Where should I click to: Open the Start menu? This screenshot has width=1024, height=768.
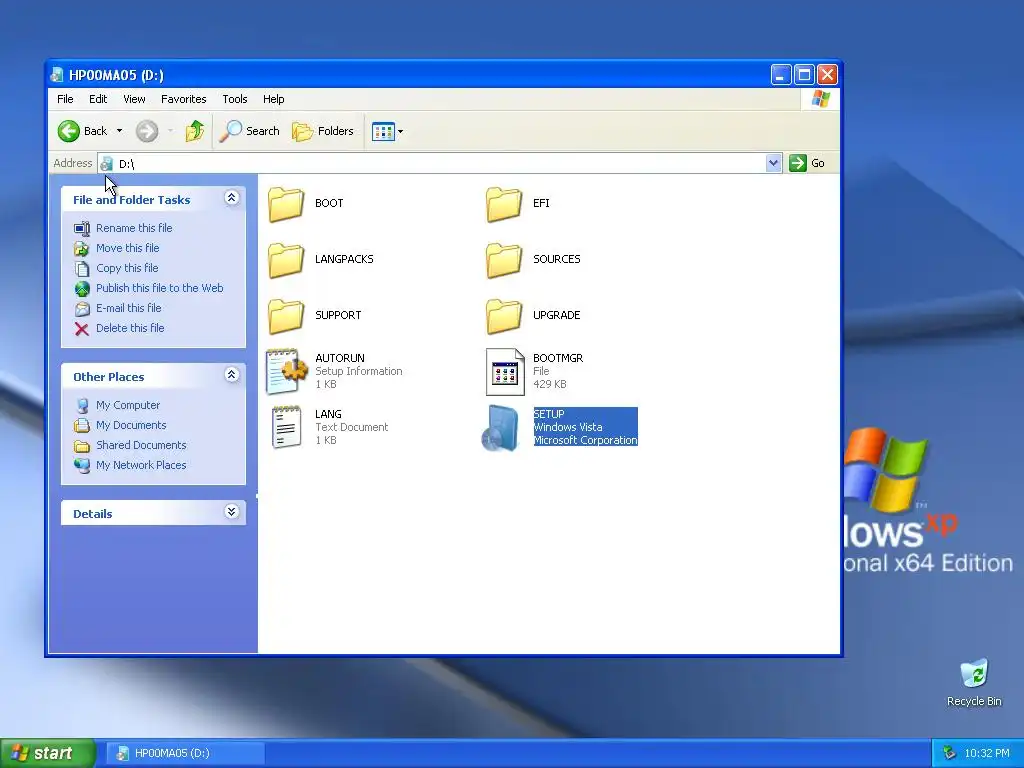[x=48, y=754]
